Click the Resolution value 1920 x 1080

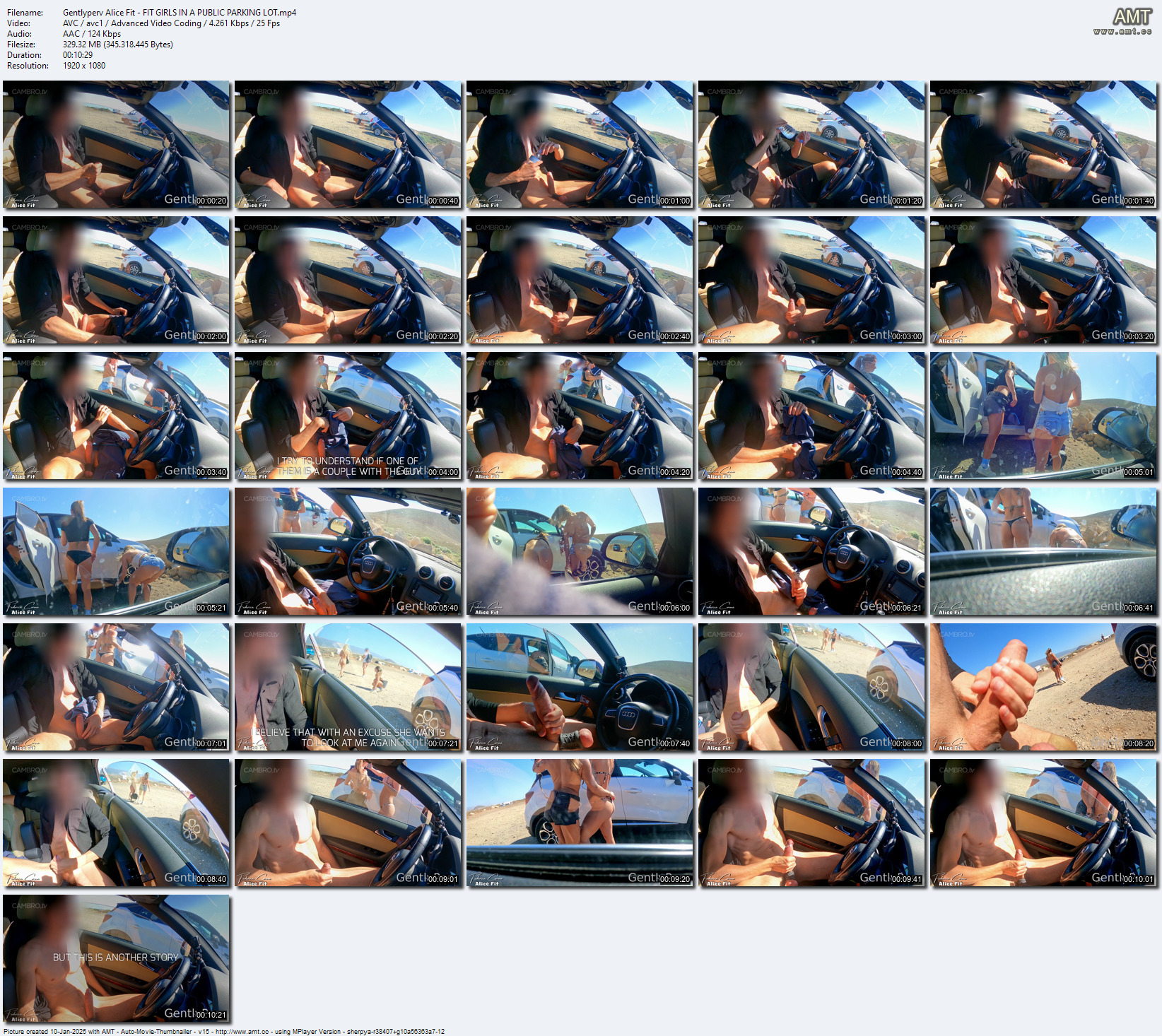(84, 66)
